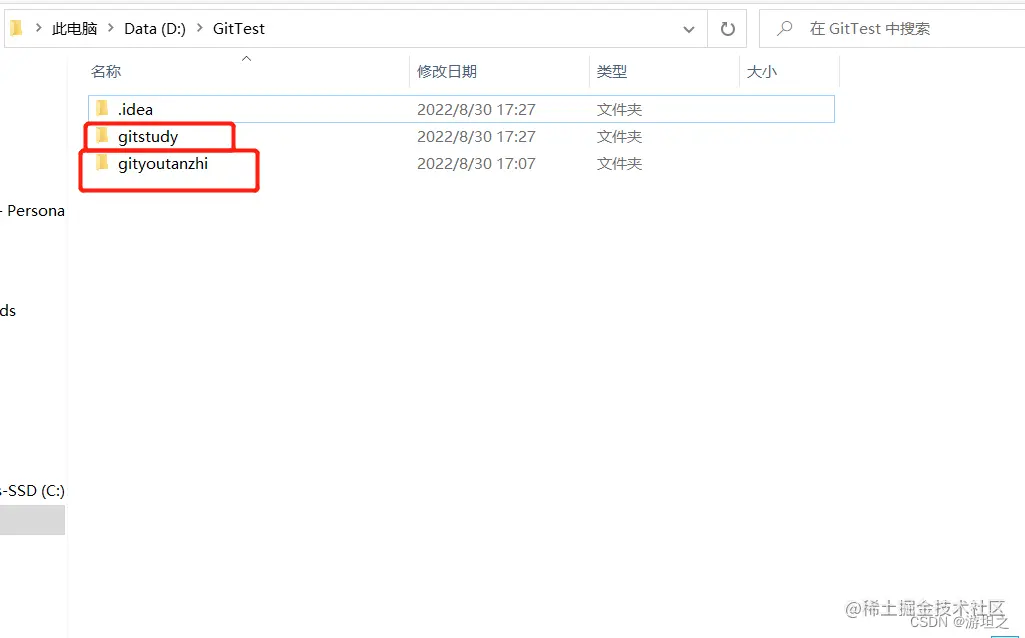This screenshot has height=638, width=1025.
Task: Click the date 2022/8/30 17:07
Action: click(x=476, y=163)
